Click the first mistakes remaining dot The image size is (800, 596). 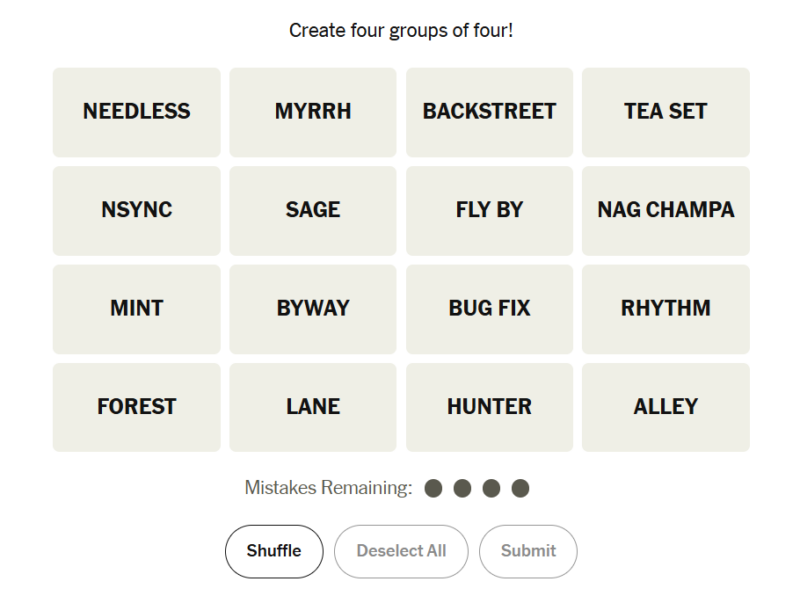pos(433,488)
